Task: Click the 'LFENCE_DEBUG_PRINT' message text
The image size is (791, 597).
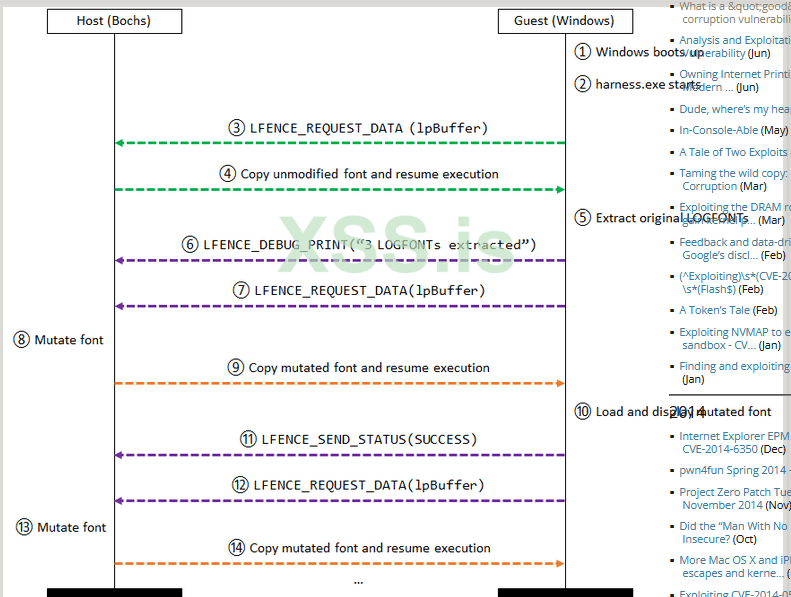Action: point(369,245)
